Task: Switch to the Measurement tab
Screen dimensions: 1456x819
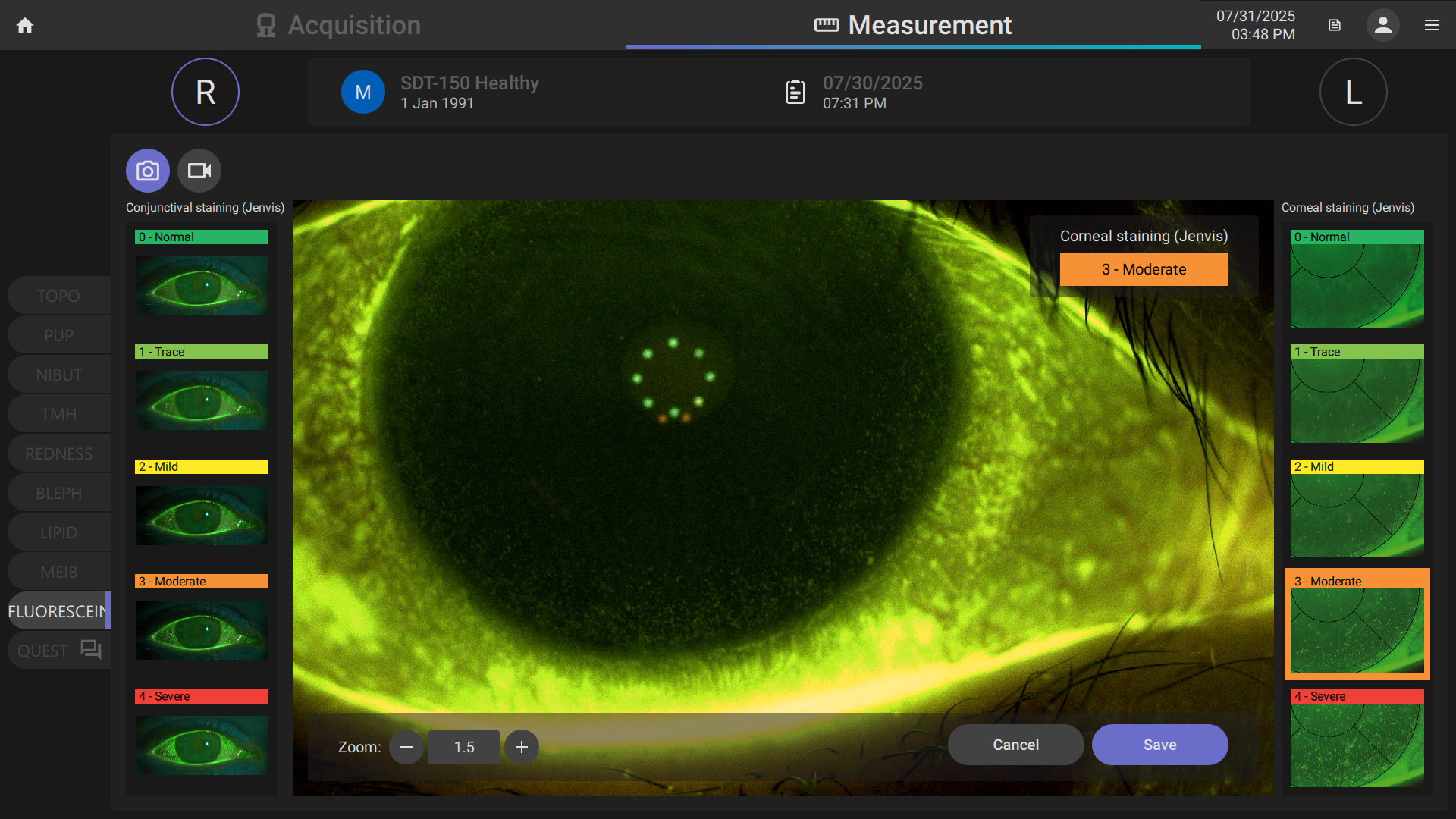Action: (x=912, y=25)
